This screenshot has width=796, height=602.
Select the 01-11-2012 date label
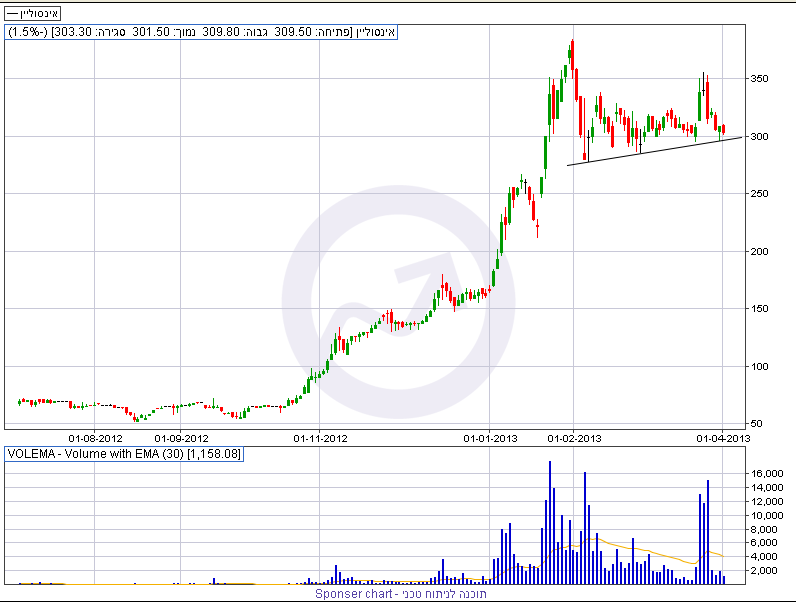tap(320, 439)
